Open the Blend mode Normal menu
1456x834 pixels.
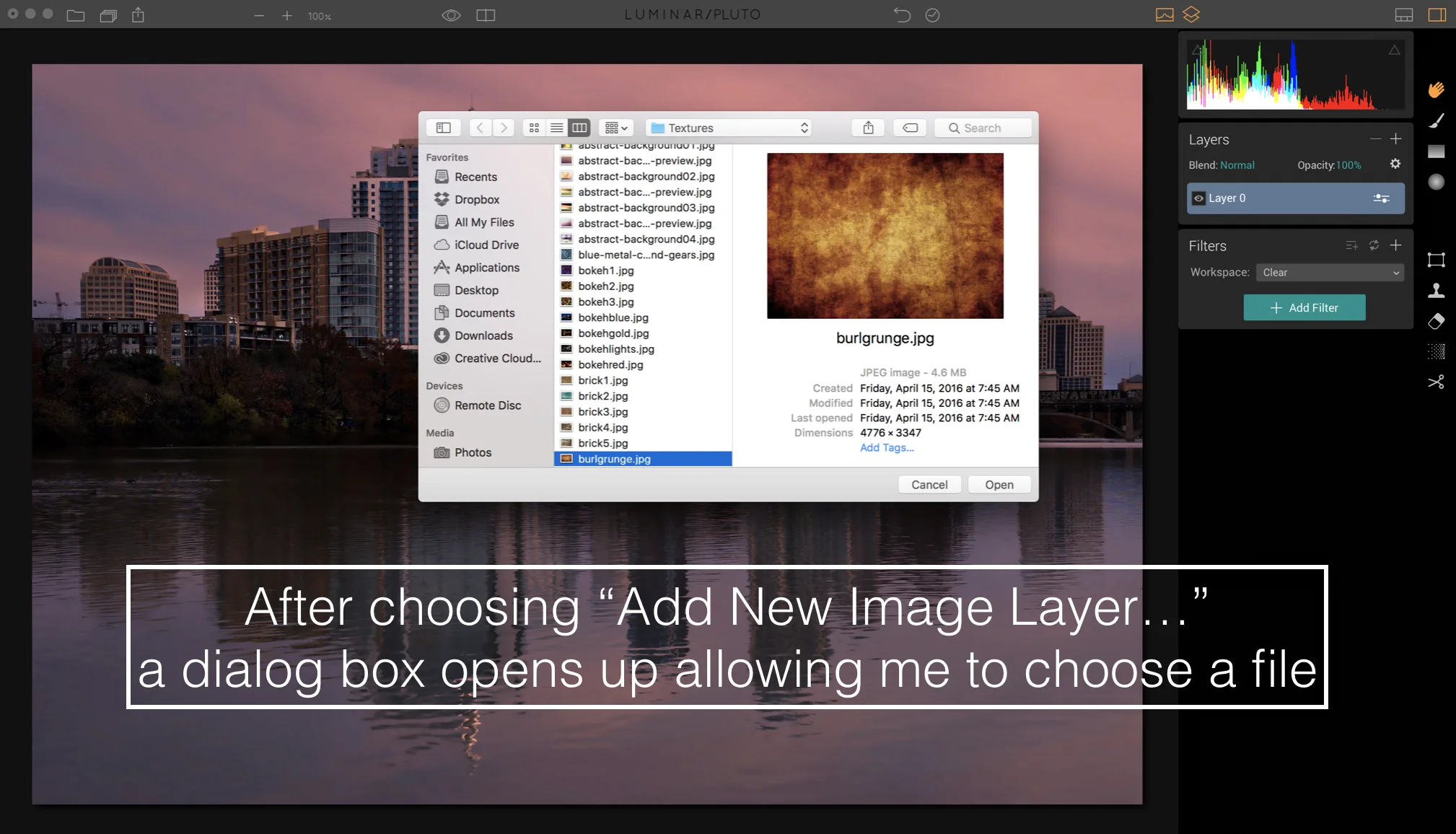coord(1237,165)
